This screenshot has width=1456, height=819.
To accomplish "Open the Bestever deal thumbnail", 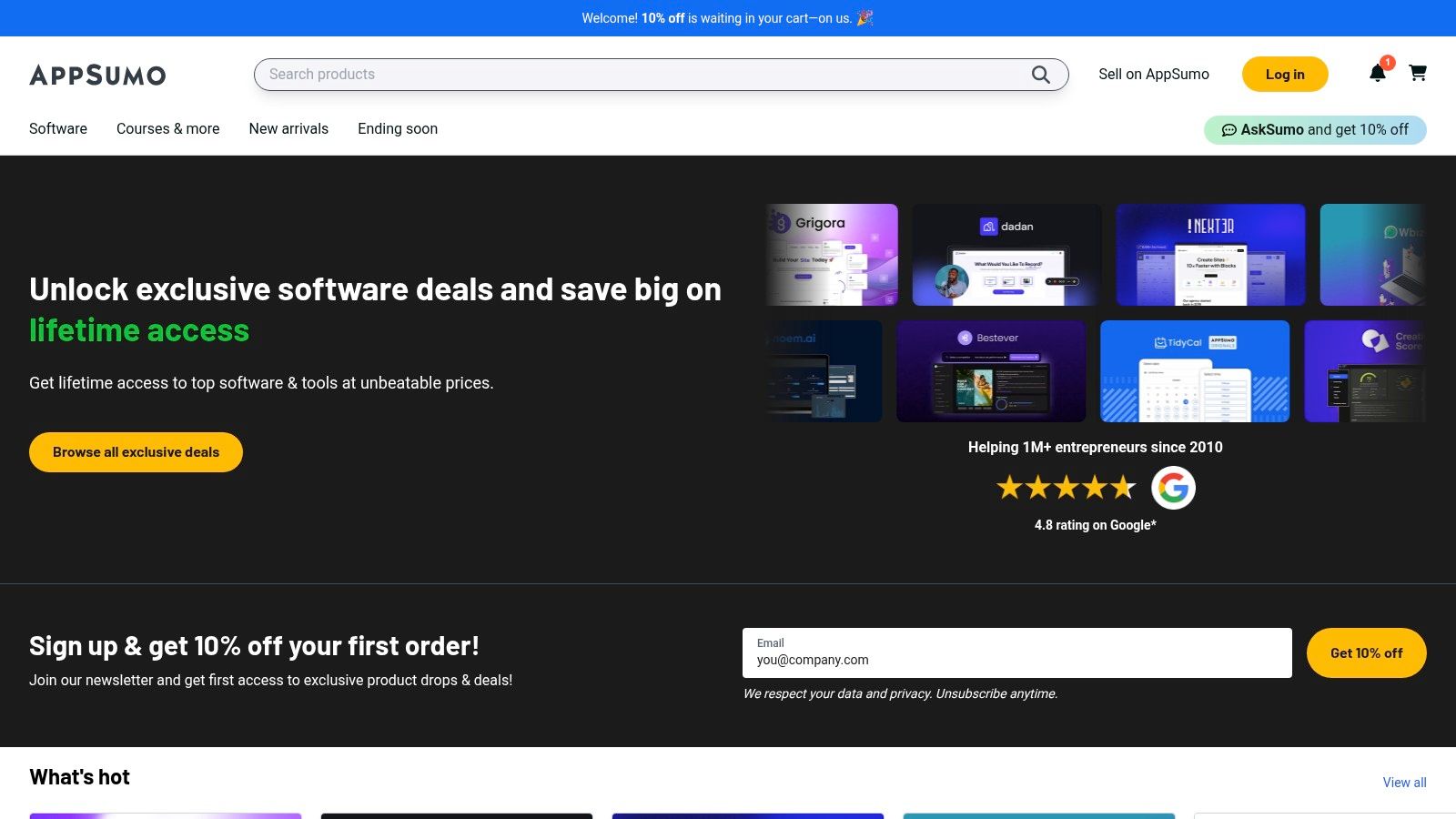I will pos(991,371).
